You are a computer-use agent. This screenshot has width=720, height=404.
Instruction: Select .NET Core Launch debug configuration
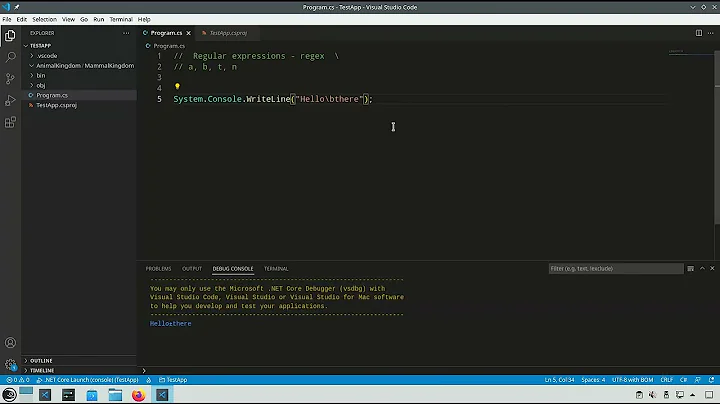(87, 380)
